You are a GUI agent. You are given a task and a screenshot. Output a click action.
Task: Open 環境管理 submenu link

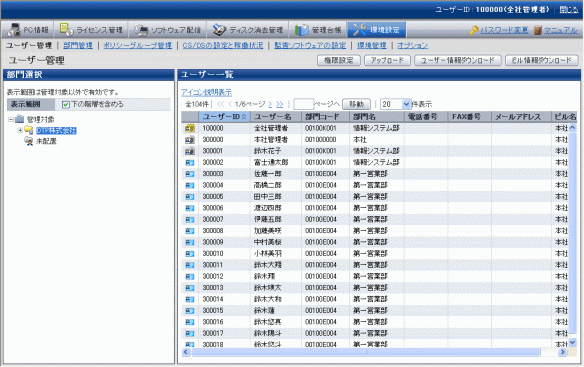pos(371,45)
